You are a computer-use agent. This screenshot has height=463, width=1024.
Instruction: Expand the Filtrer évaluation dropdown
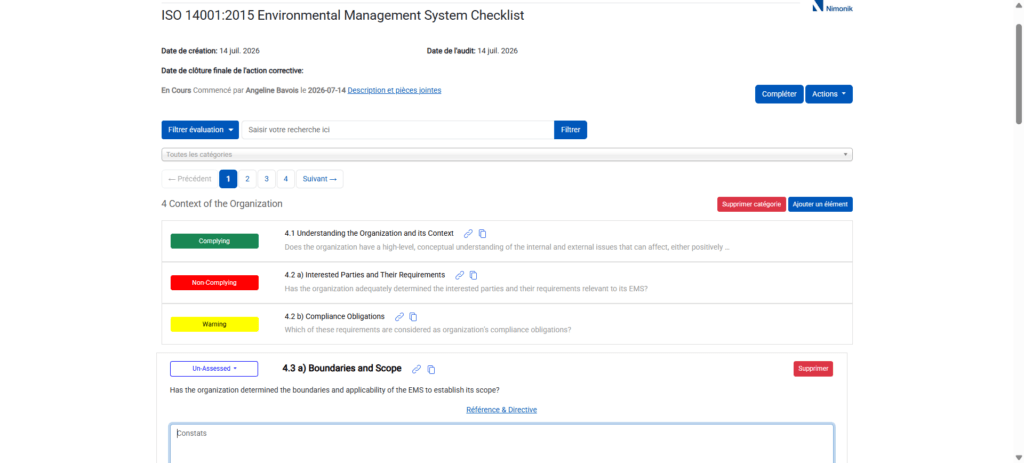click(200, 130)
